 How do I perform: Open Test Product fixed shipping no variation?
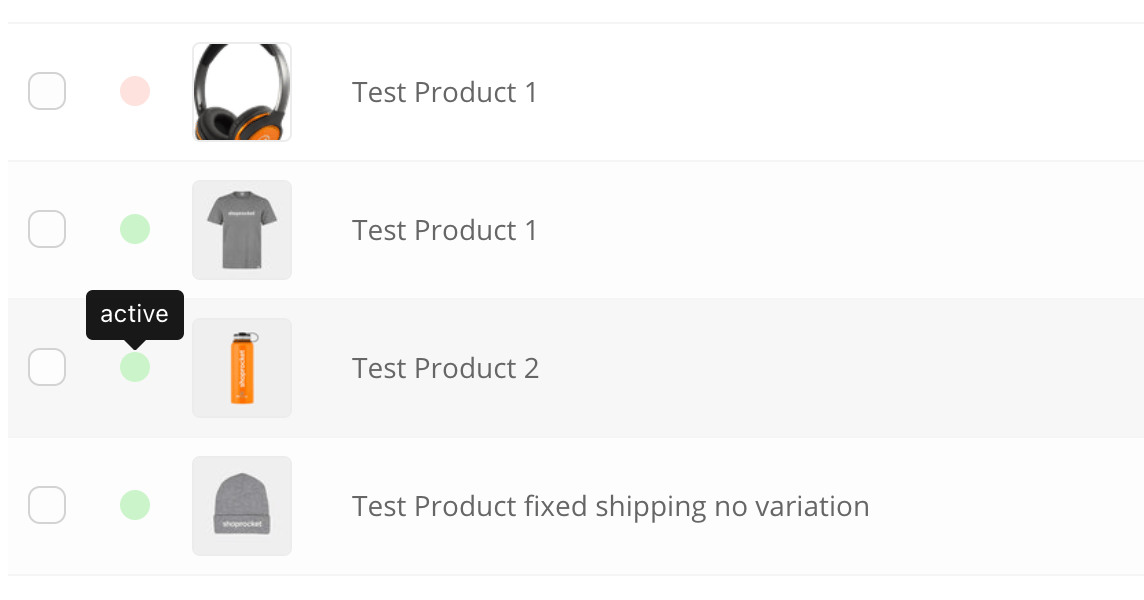pyautogui.click(x=611, y=507)
